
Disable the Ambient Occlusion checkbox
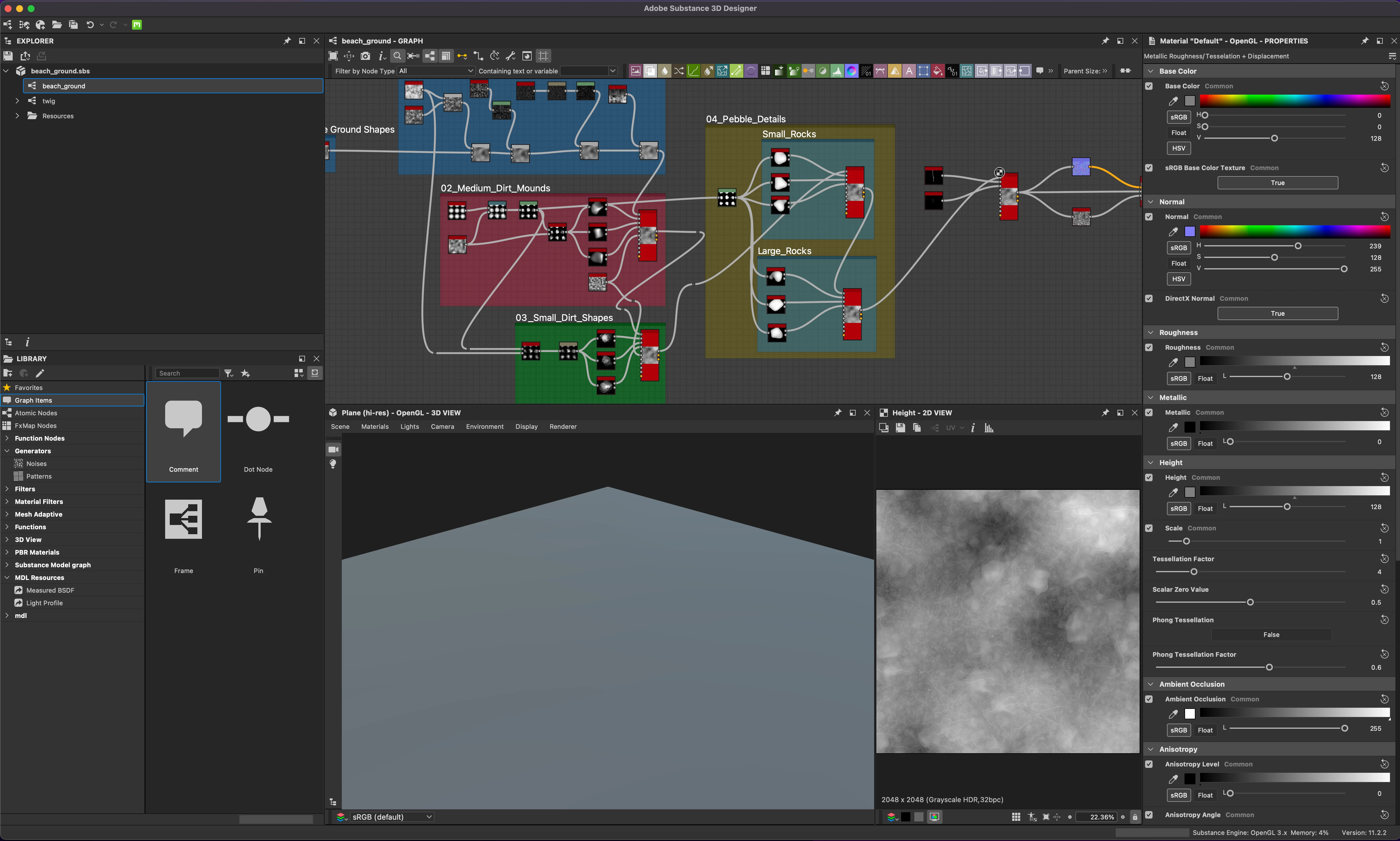[x=1149, y=699]
